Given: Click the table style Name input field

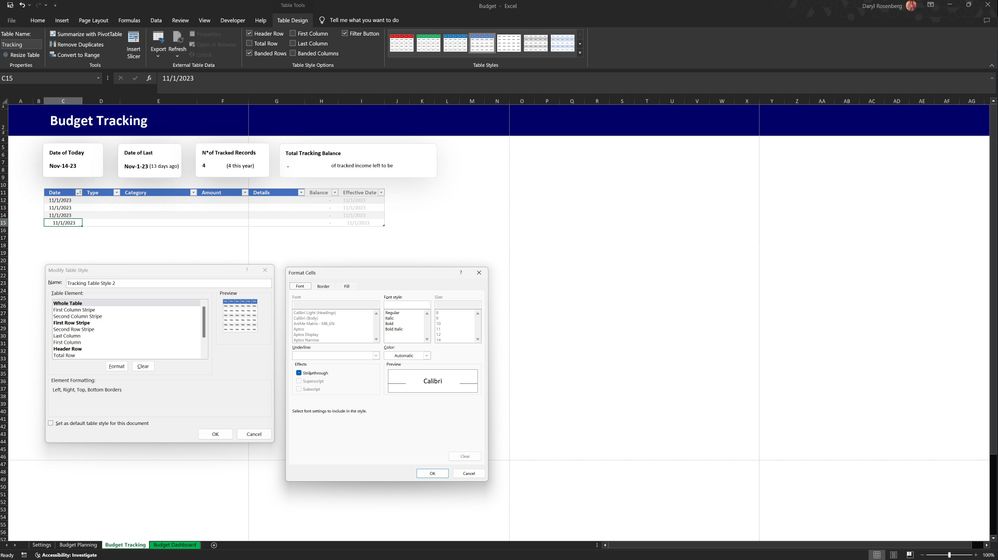Looking at the screenshot, I should (169, 283).
